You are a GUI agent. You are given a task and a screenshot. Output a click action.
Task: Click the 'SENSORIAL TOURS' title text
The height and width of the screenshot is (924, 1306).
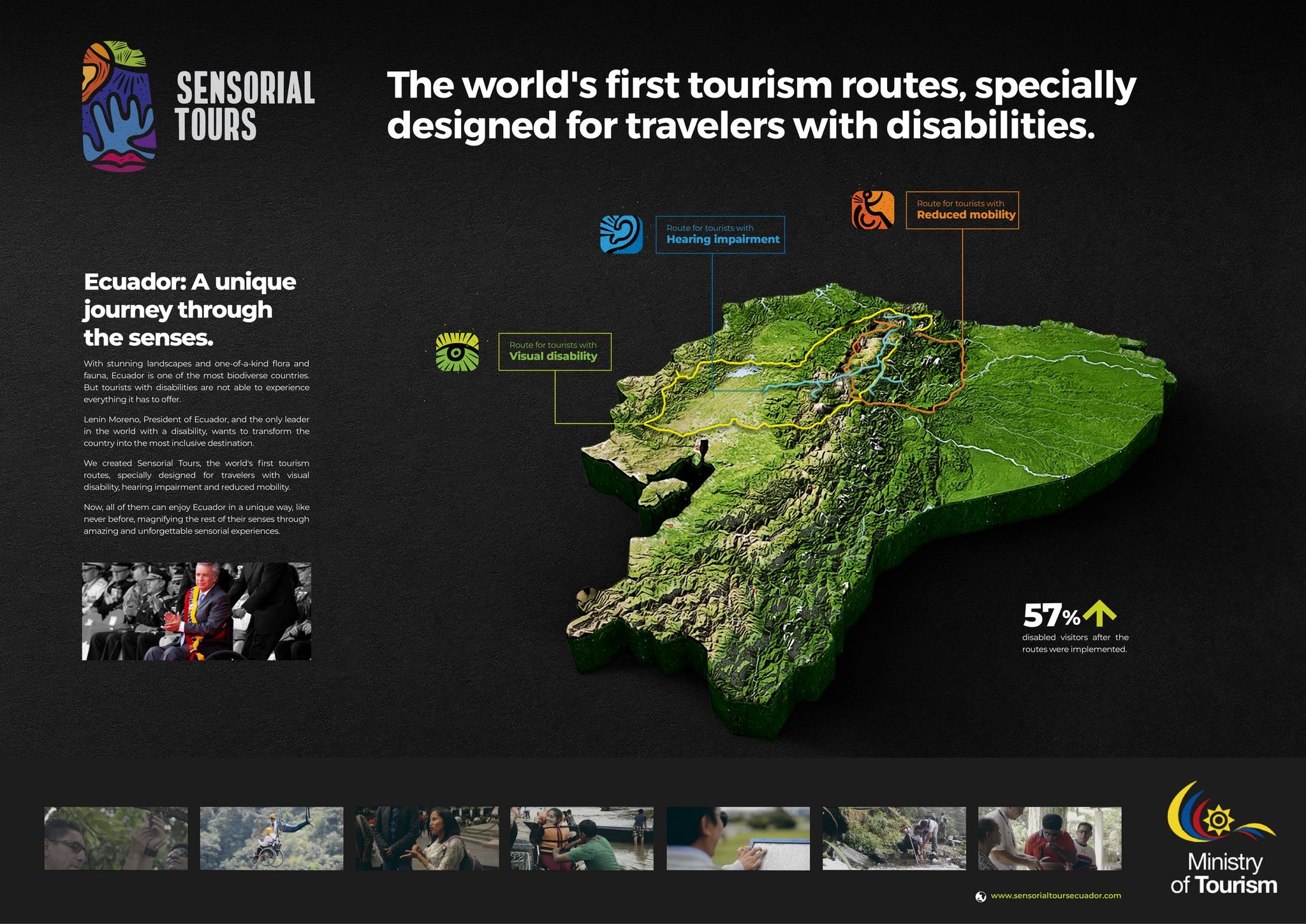click(x=246, y=106)
